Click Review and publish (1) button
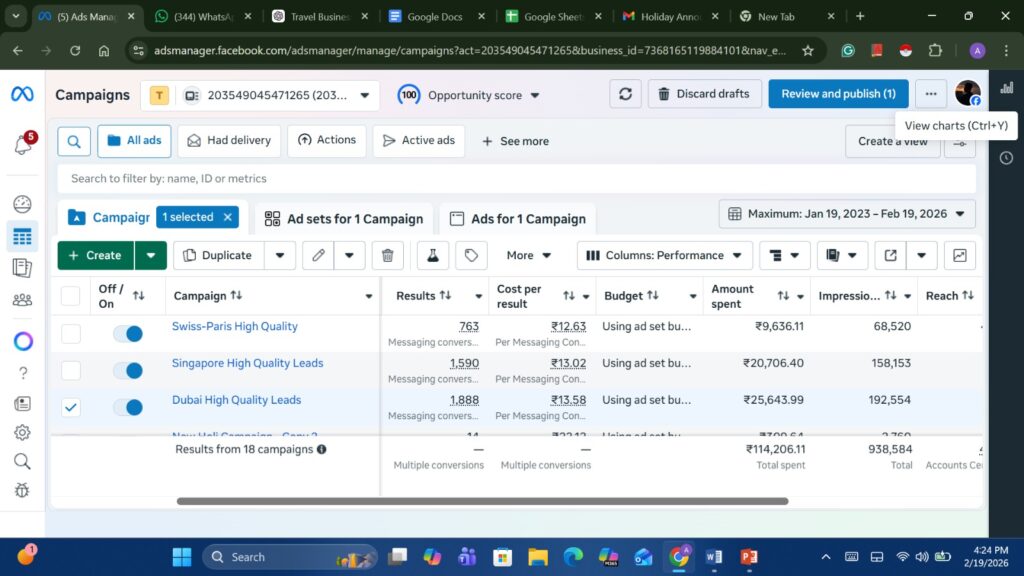This screenshot has height=576, width=1024. point(838,94)
